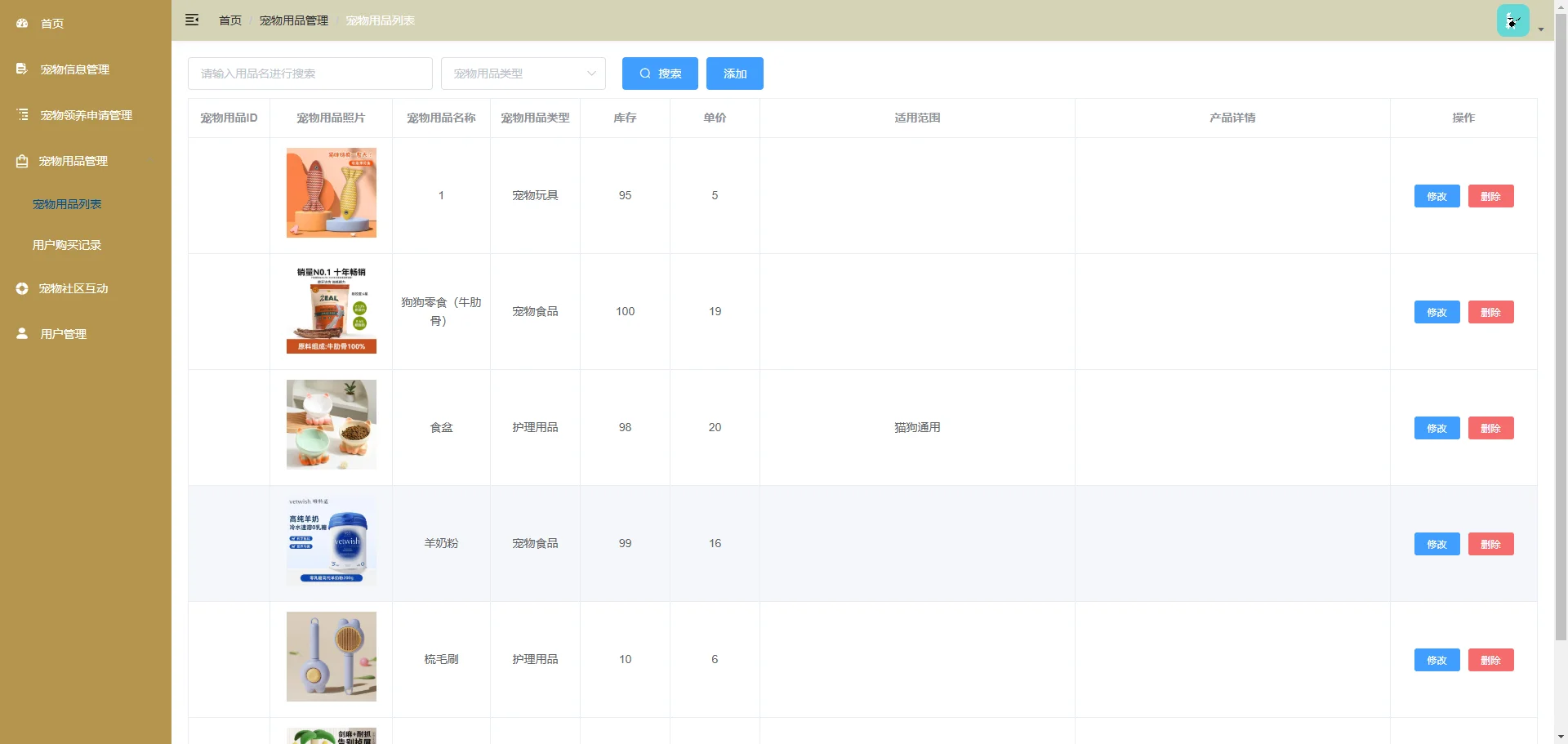The image size is (1568, 744).
Task: Click the 添加 button
Action: click(x=735, y=74)
